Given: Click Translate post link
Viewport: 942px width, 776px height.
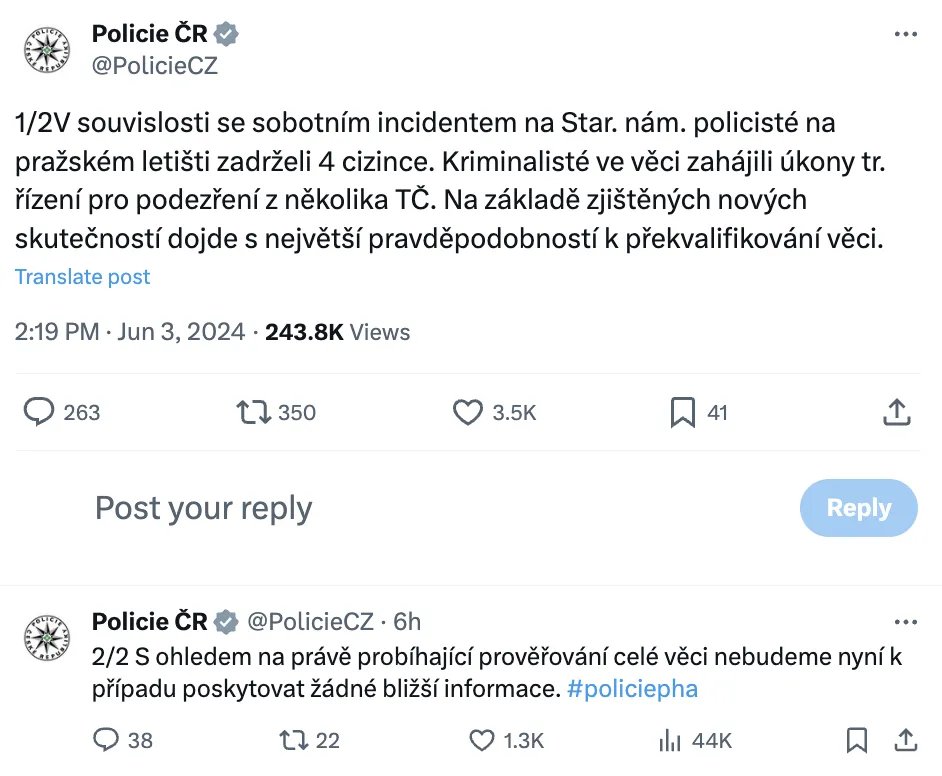Looking at the screenshot, I should point(82,277).
